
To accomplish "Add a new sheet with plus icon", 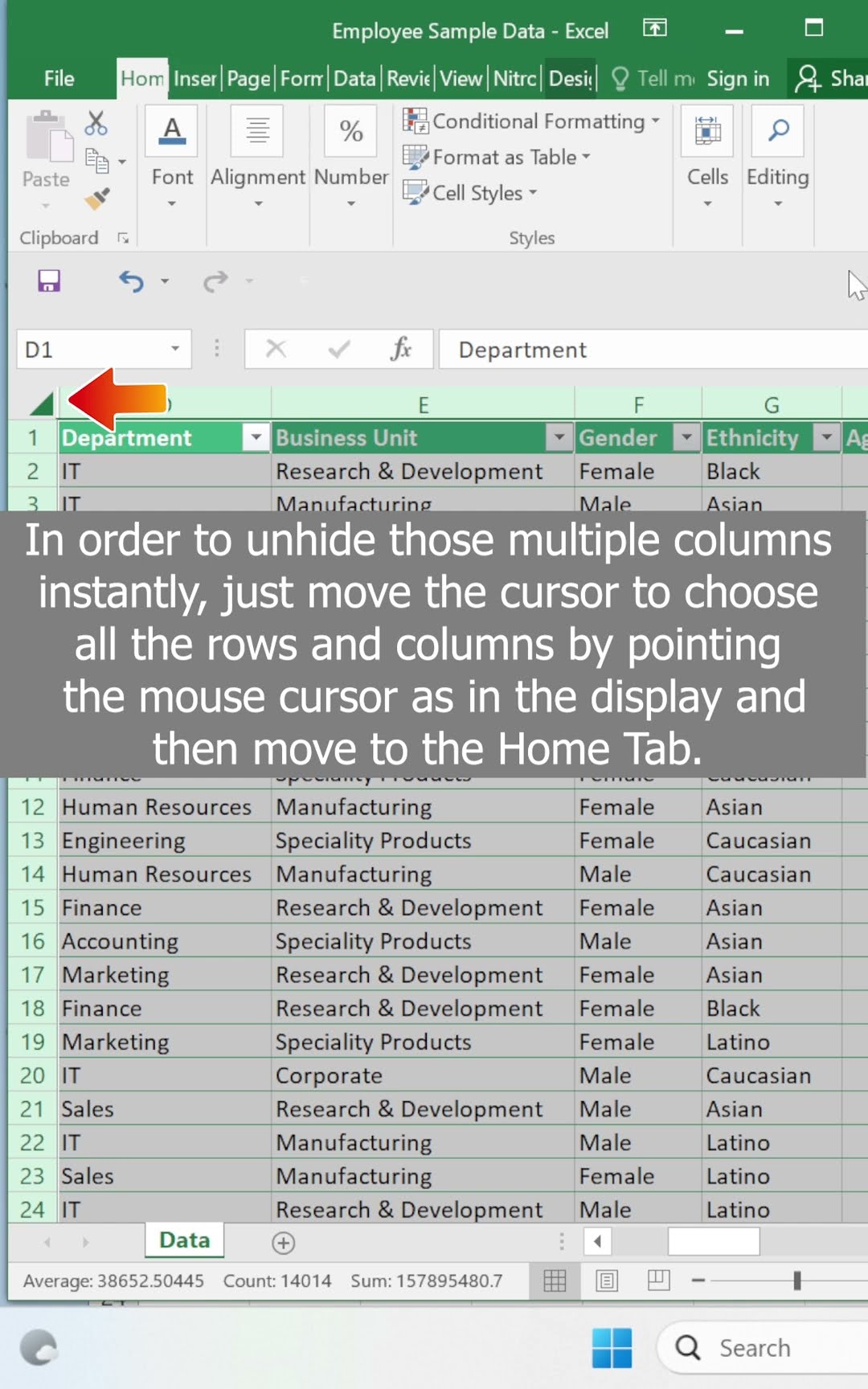I will 283,1243.
